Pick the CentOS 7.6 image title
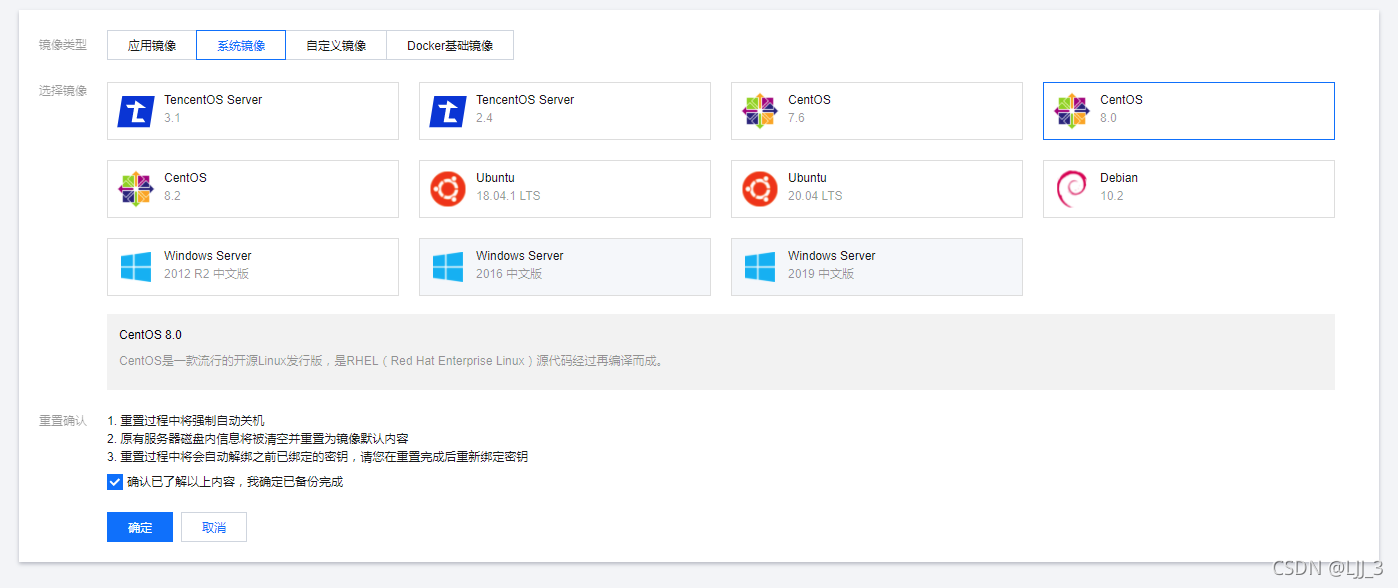 [x=809, y=100]
